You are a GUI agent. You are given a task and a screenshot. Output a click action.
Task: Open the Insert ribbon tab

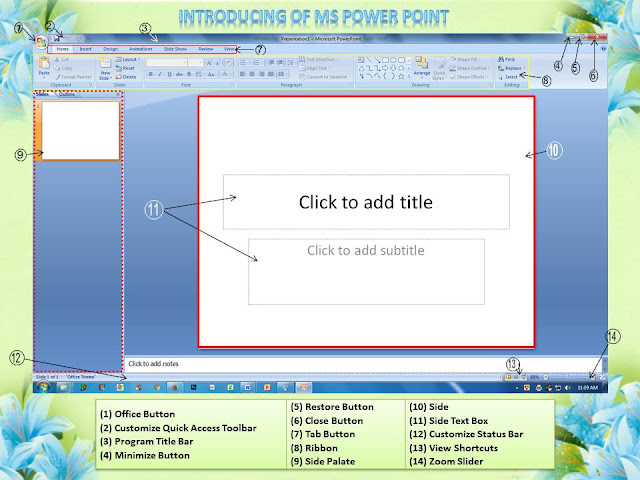[x=85, y=49]
